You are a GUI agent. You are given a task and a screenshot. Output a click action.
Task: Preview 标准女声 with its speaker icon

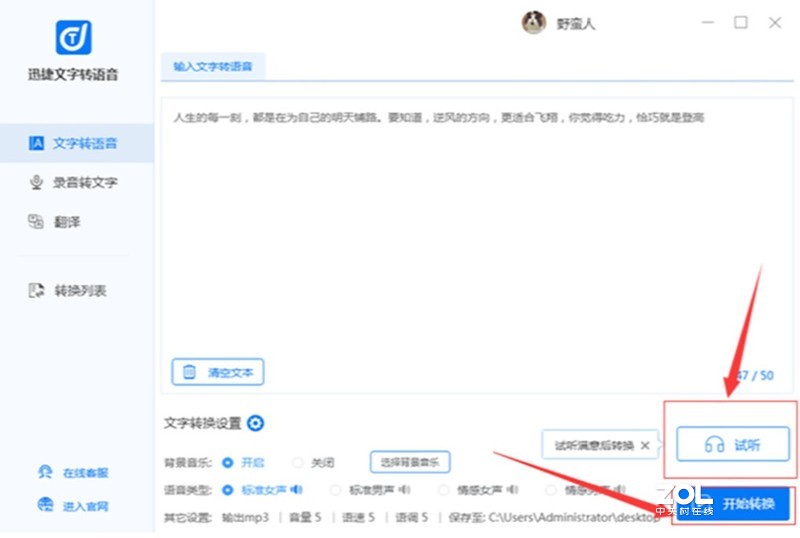coord(297,490)
